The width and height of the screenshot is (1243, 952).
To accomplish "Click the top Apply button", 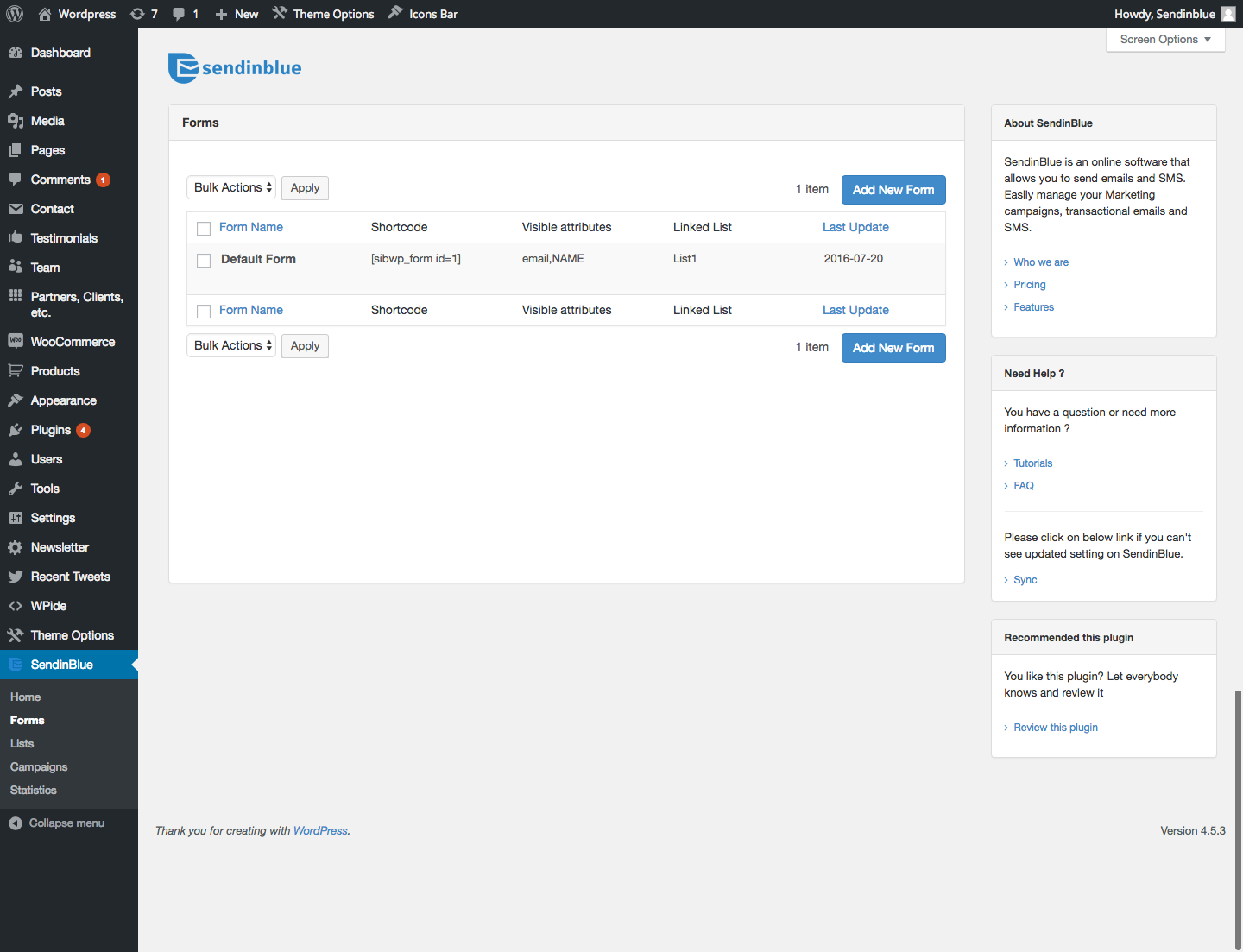I will (305, 188).
